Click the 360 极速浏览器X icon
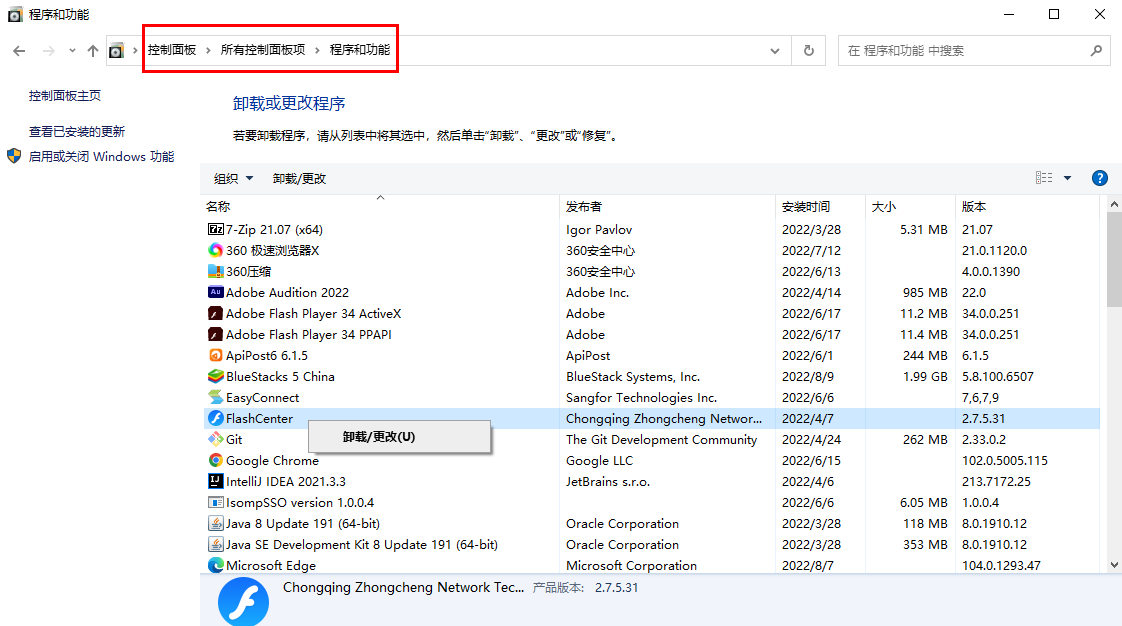Viewport: 1122px width, 626px height. 215,250
